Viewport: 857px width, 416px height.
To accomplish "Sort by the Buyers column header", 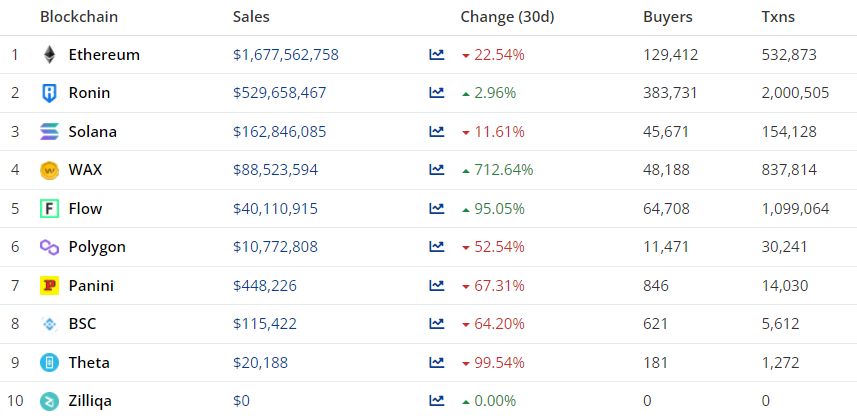I will tap(667, 17).
